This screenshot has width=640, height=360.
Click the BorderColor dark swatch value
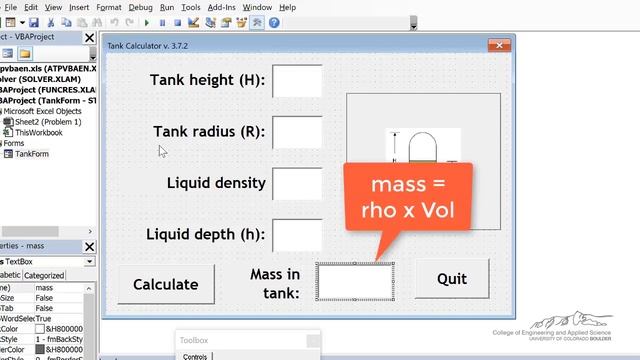click(59, 350)
